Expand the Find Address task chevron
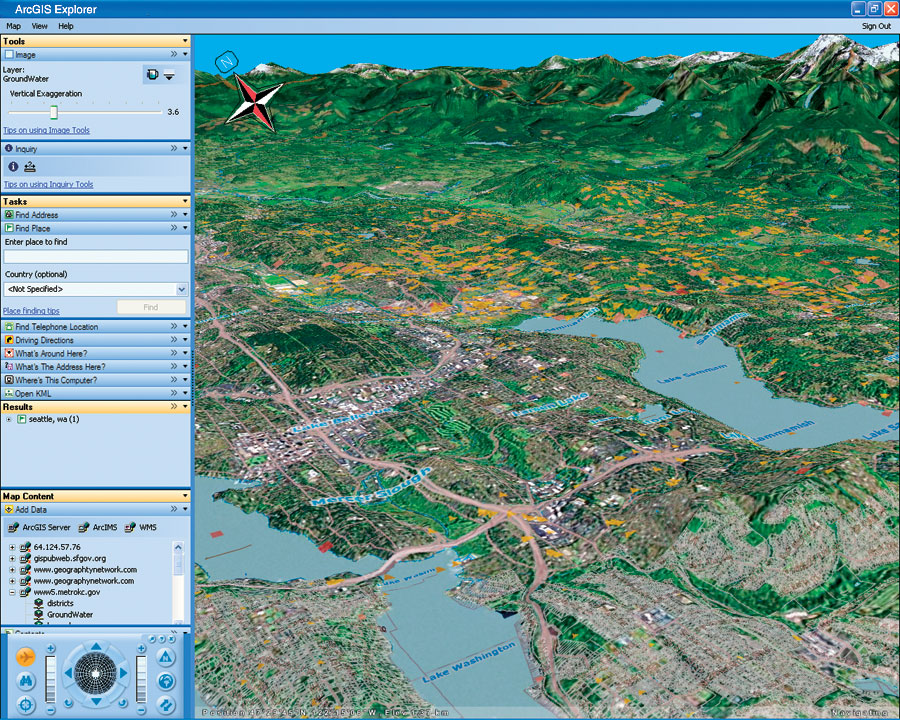 coord(174,214)
